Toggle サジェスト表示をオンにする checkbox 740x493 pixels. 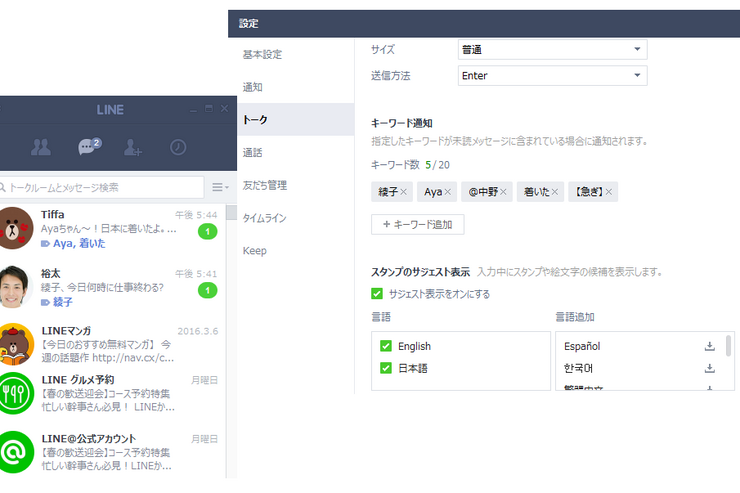pyautogui.click(x=377, y=294)
